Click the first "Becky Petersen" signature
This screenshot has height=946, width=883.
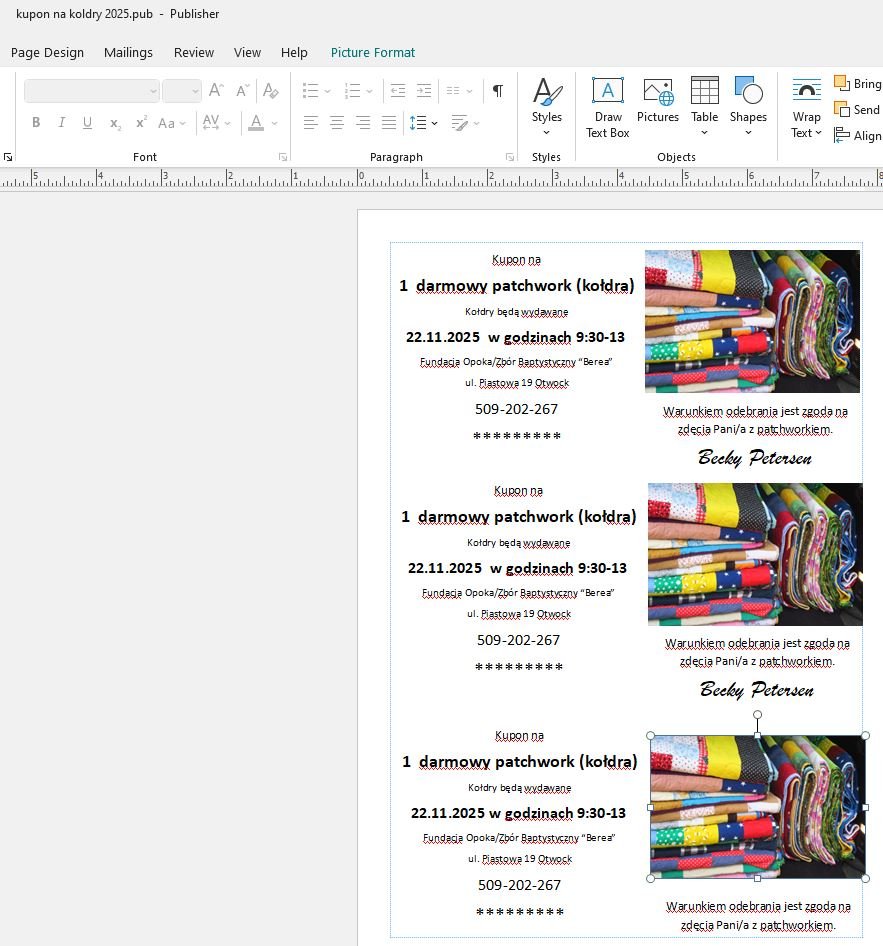pos(755,458)
